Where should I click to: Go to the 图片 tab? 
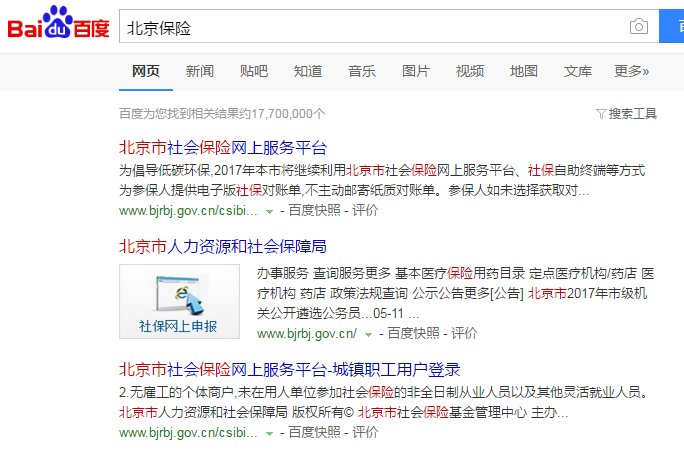pos(416,71)
